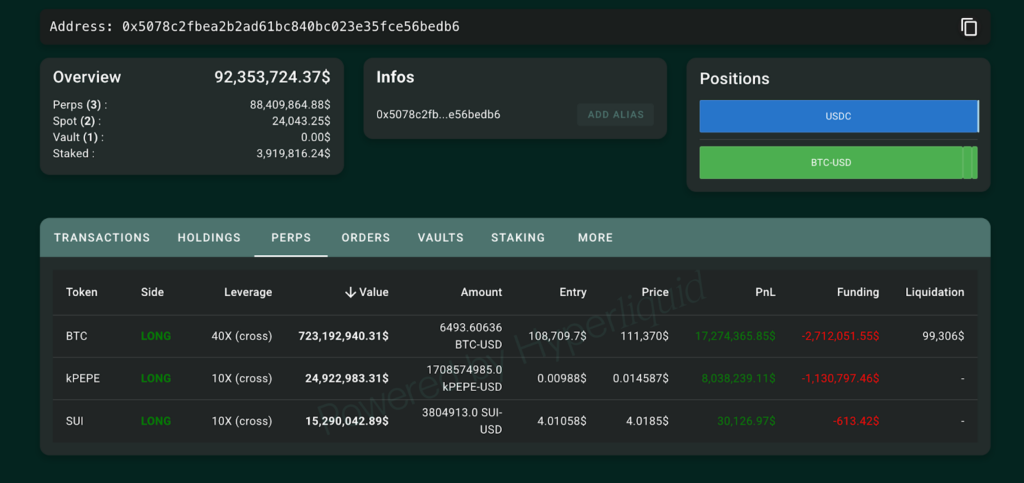Select the kPEPE token cell
This screenshot has width=1024, height=483.
[83, 379]
